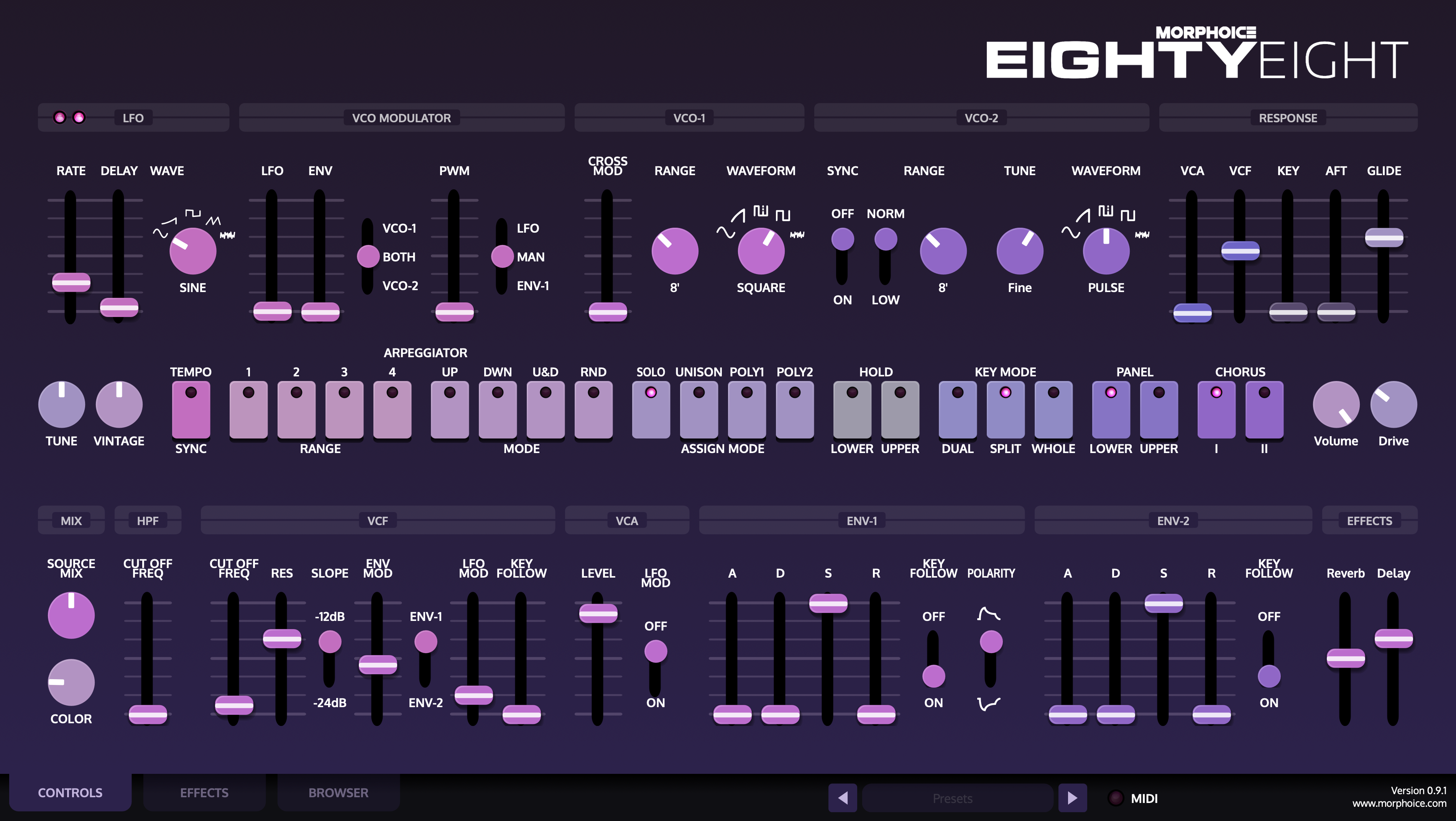The height and width of the screenshot is (821, 1456).
Task: Select POLY2 assign mode
Action: 795,410
